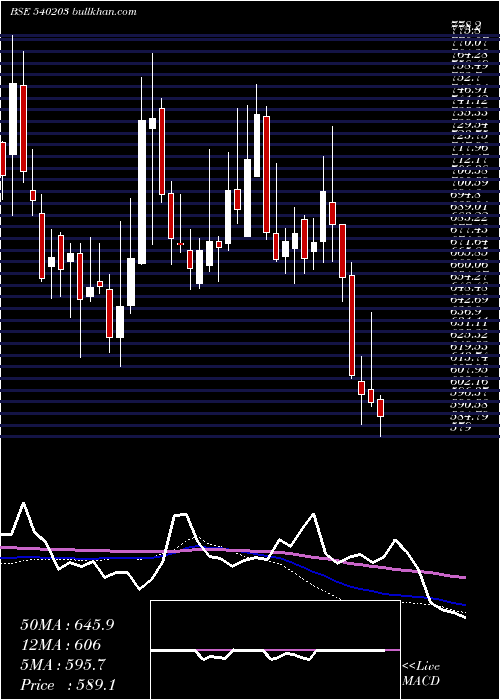Click the BSE 540208 bullkhan.com chart title
The image size is (500, 700).
tap(73, 12)
